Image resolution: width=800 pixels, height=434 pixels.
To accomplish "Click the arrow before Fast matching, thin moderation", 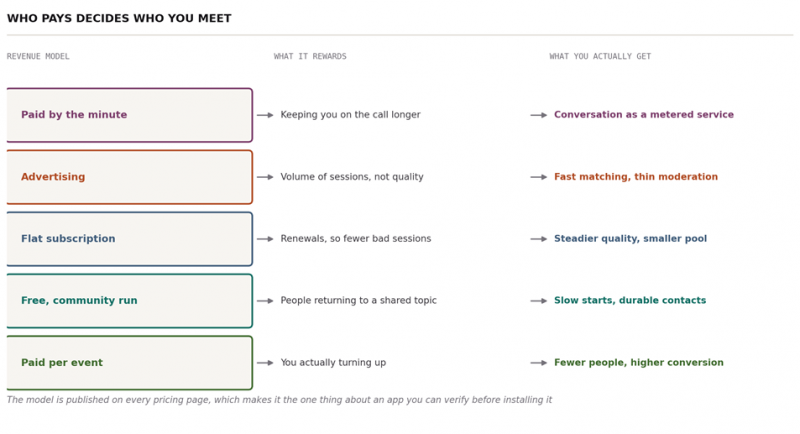I will point(539,177).
